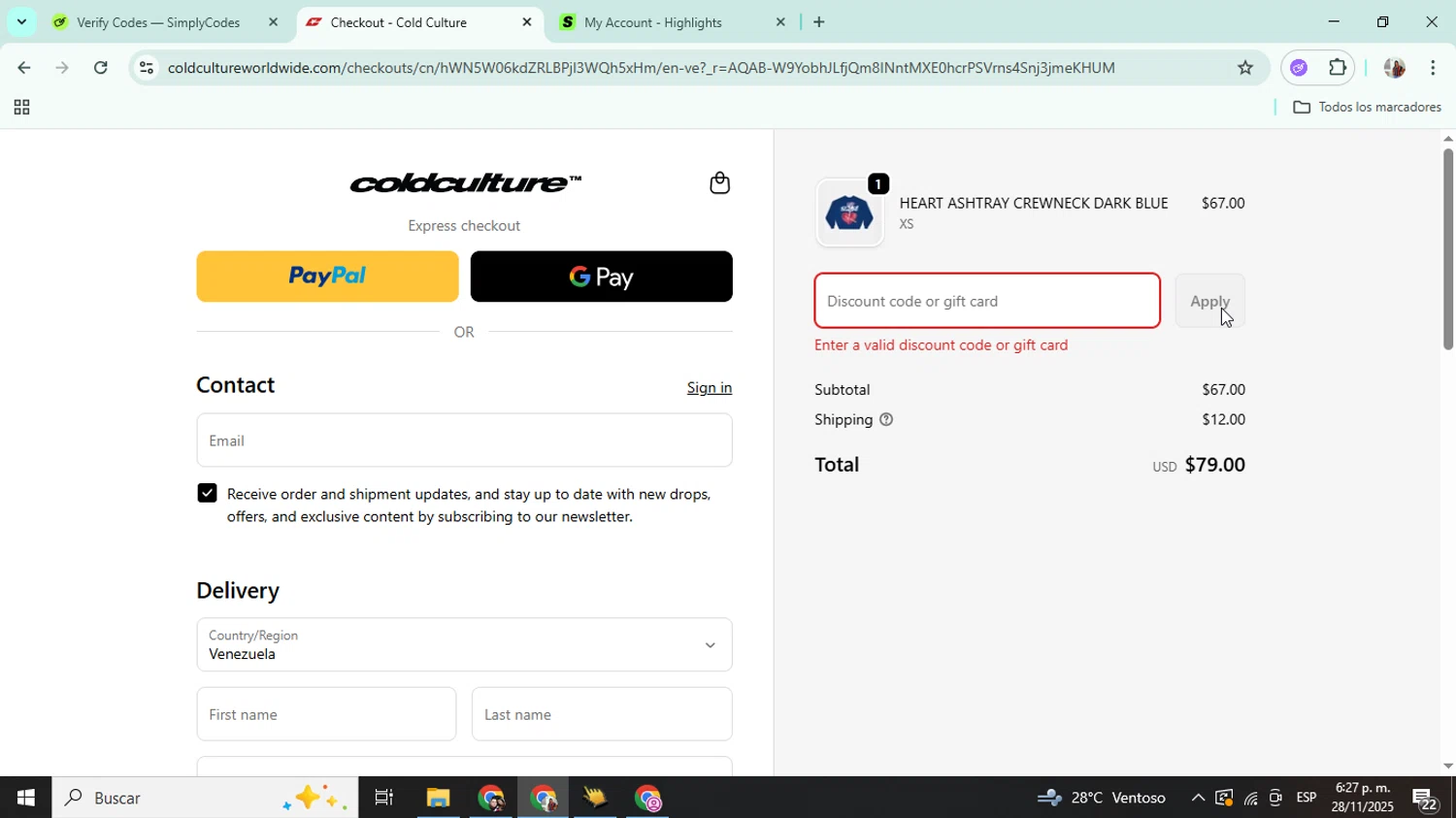Click the Total amount $79.00
1456x818 pixels.
point(1214,465)
